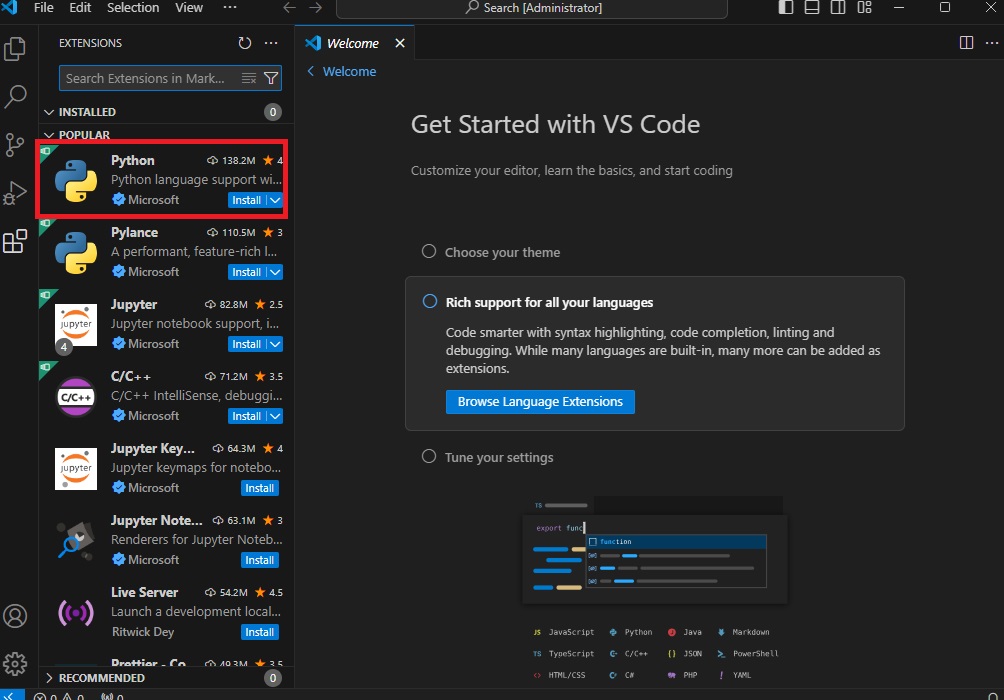Open the Search view in activity bar
Viewport: 1004px width, 700px height.
(15, 97)
